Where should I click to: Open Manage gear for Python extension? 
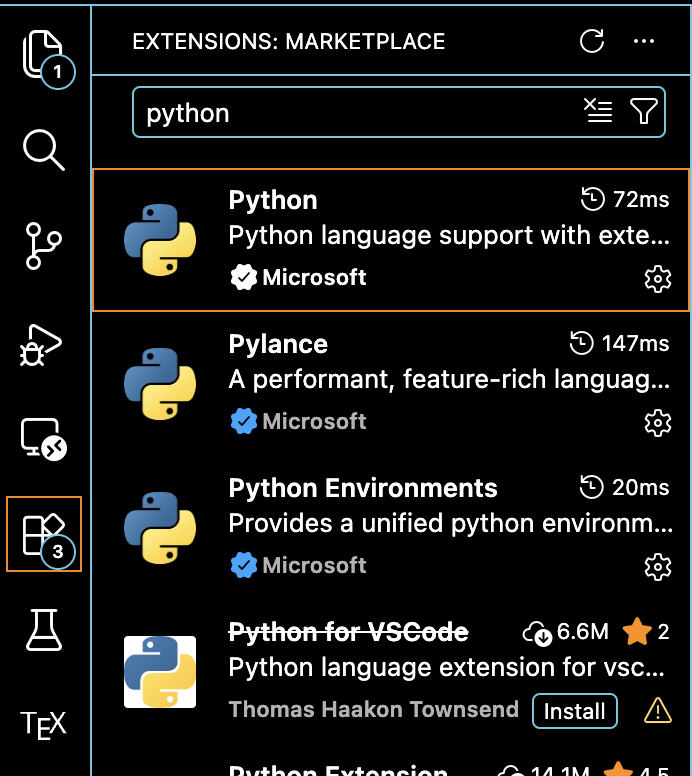[x=658, y=279]
